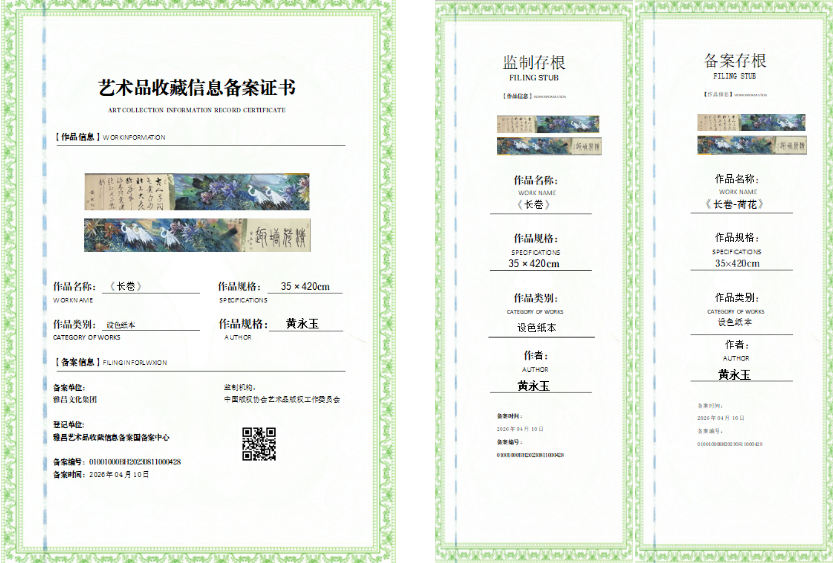833x563 pixels.
Task: Click the WORK NAME caption on main certificate
Action: [x=73, y=300]
